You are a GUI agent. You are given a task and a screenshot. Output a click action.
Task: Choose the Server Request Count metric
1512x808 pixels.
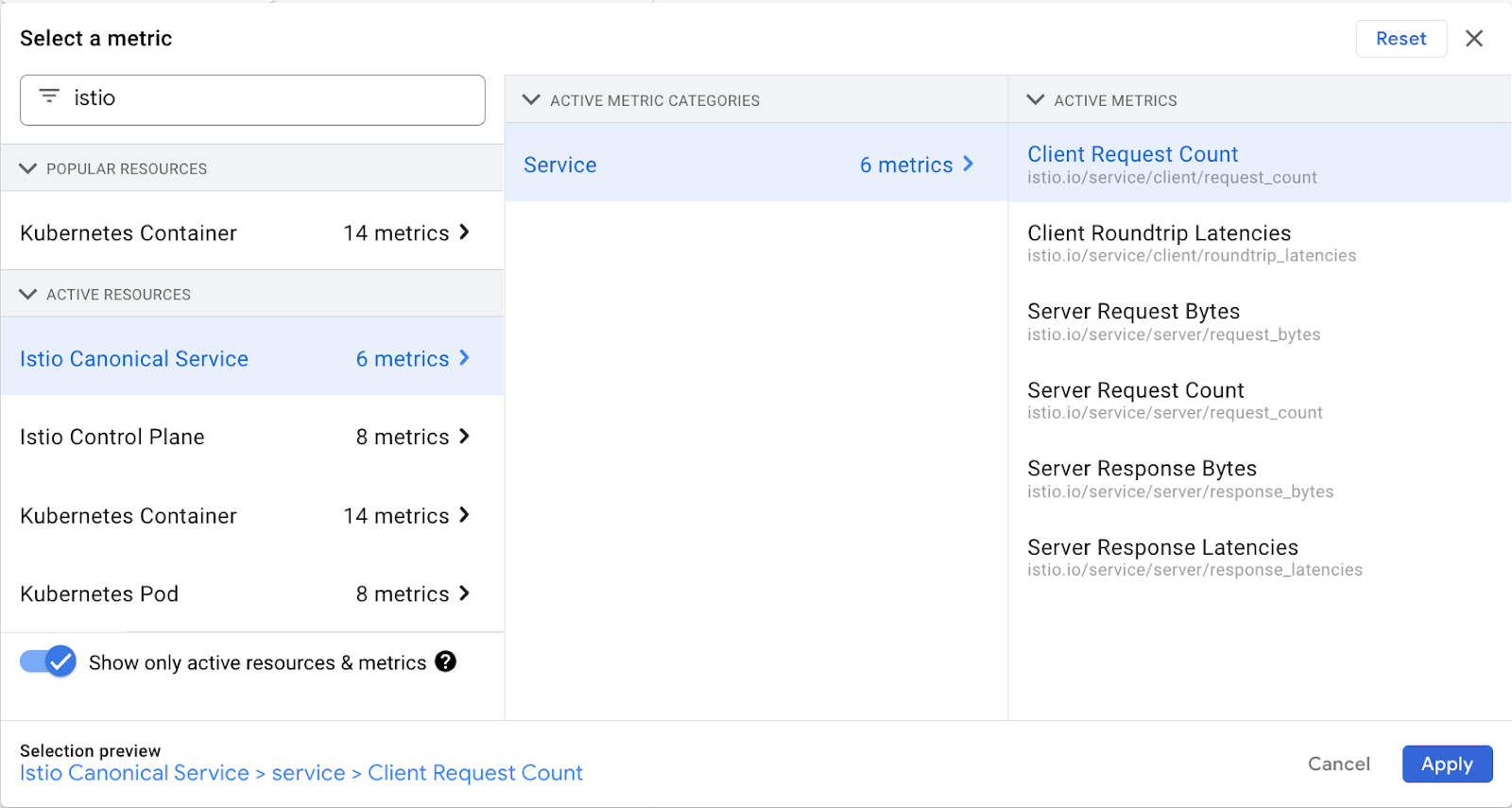click(x=1260, y=400)
